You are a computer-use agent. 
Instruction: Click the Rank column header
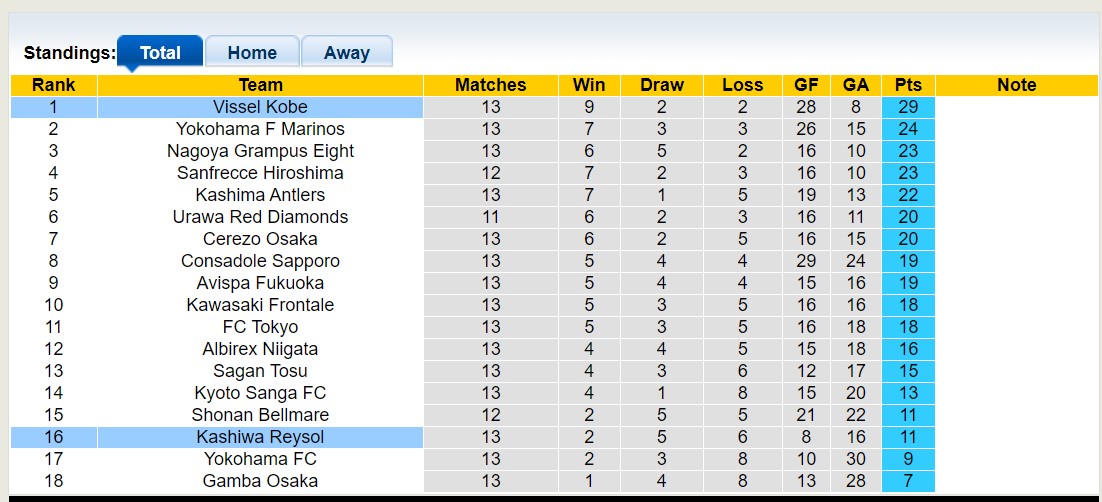53,85
